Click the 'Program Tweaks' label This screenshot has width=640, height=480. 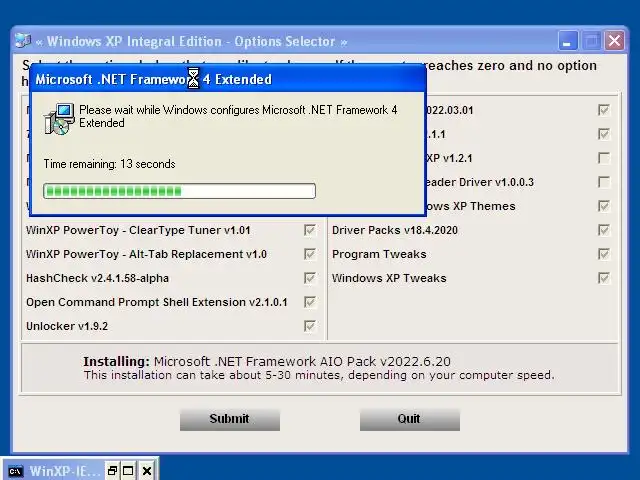tap(379, 254)
